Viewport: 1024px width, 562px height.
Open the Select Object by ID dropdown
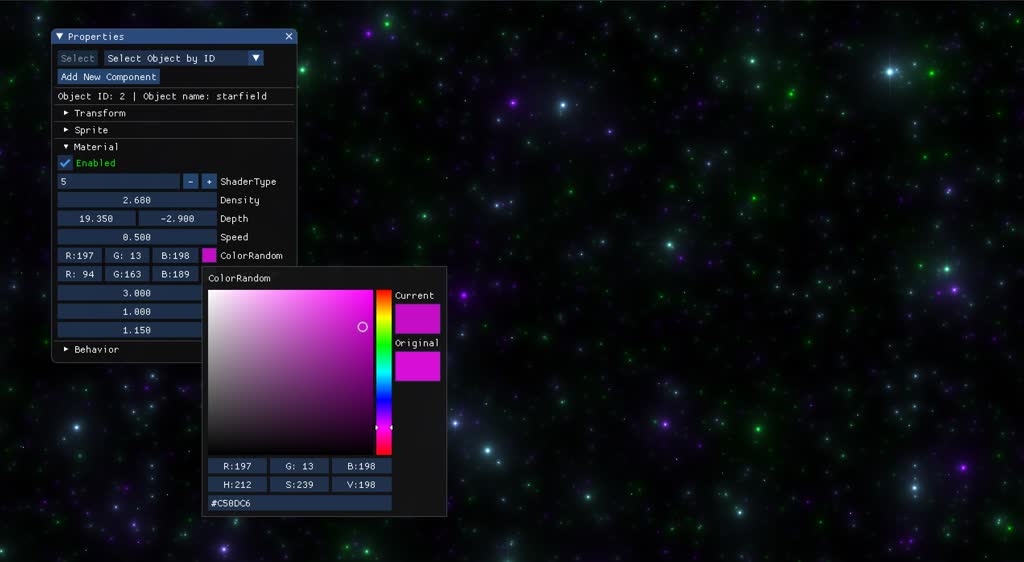tap(184, 58)
